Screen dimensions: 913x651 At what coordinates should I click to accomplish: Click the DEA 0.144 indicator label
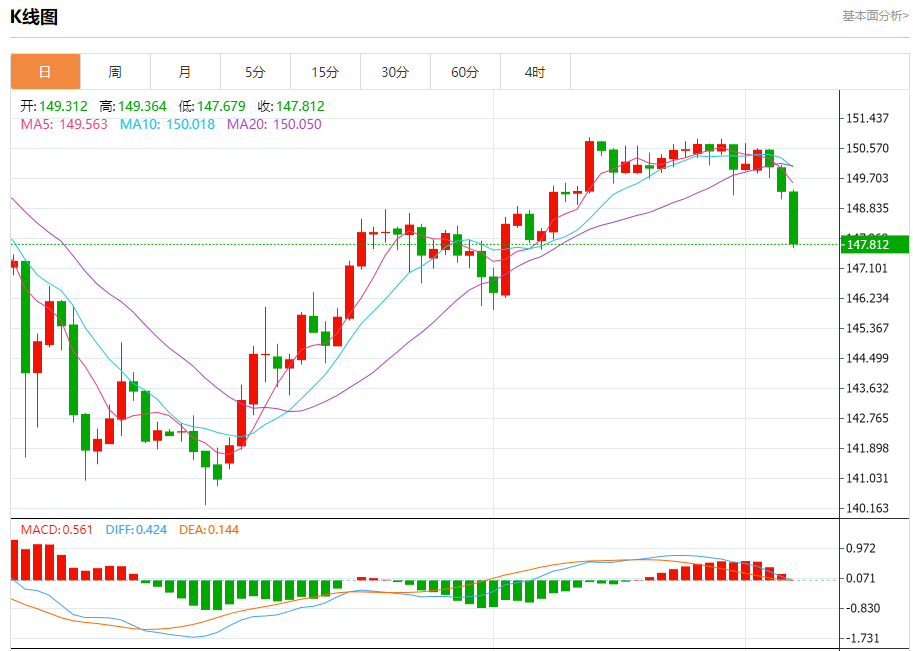[209, 529]
